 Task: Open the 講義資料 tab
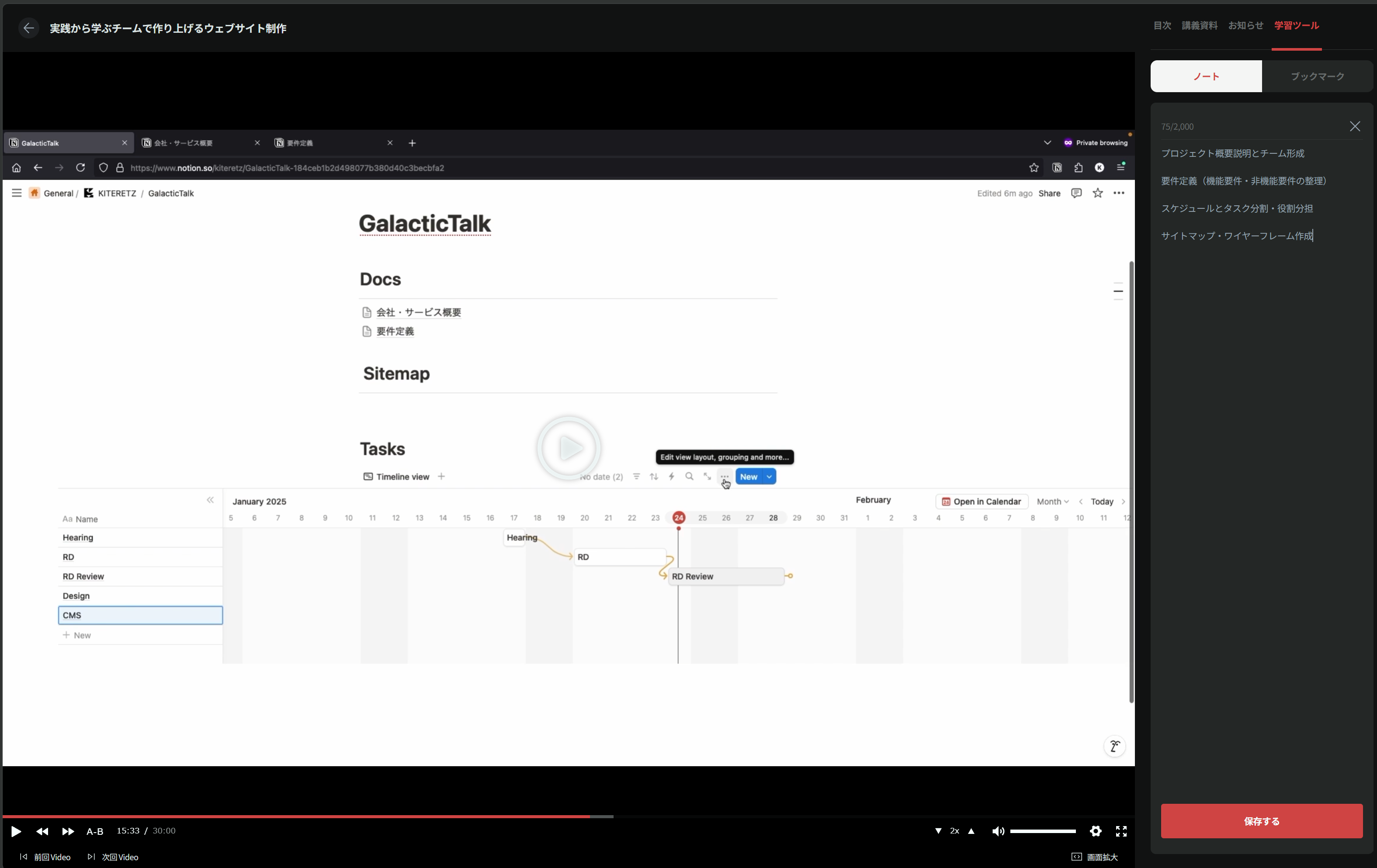tap(1199, 25)
